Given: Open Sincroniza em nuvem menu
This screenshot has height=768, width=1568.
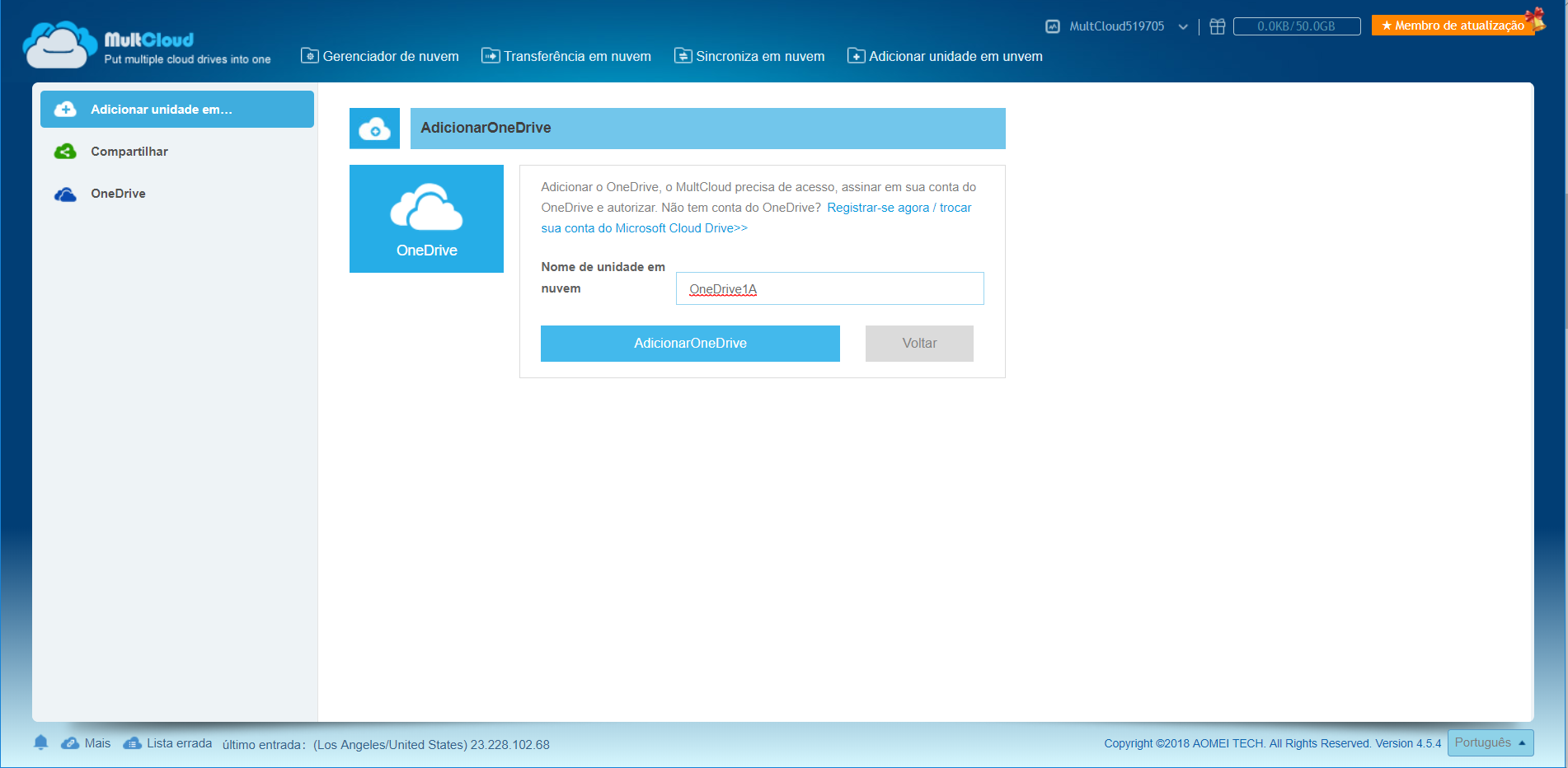Looking at the screenshot, I should (x=749, y=56).
